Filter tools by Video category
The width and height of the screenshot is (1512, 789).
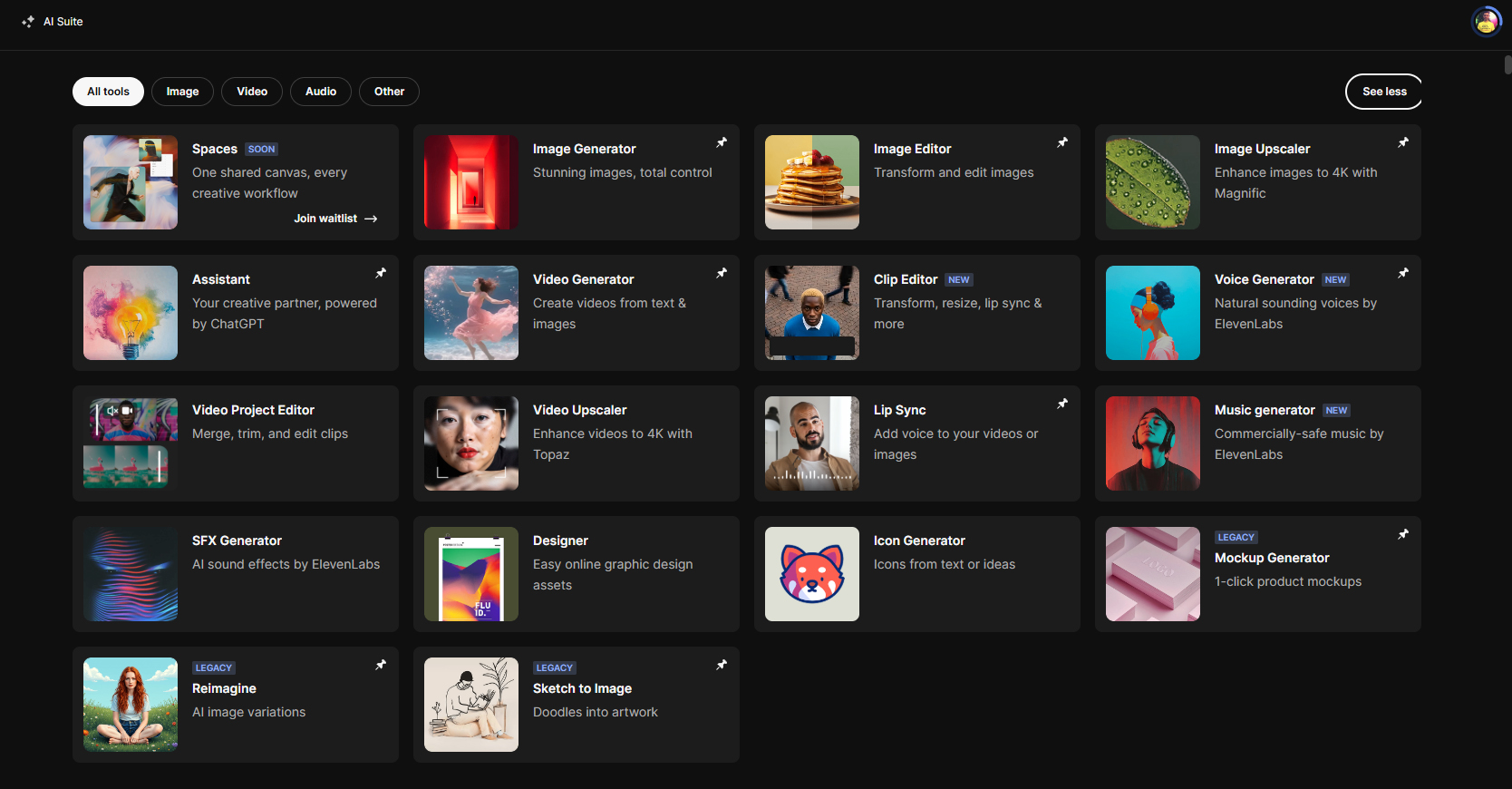(252, 92)
